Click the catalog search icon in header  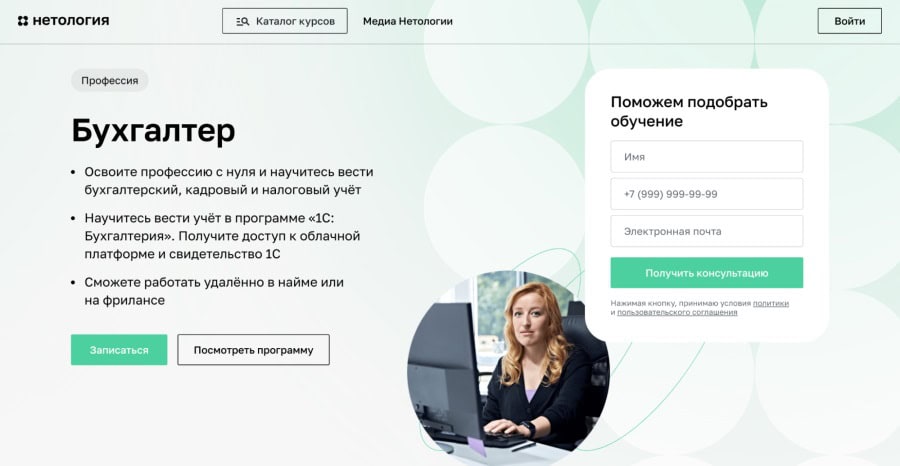coord(243,21)
